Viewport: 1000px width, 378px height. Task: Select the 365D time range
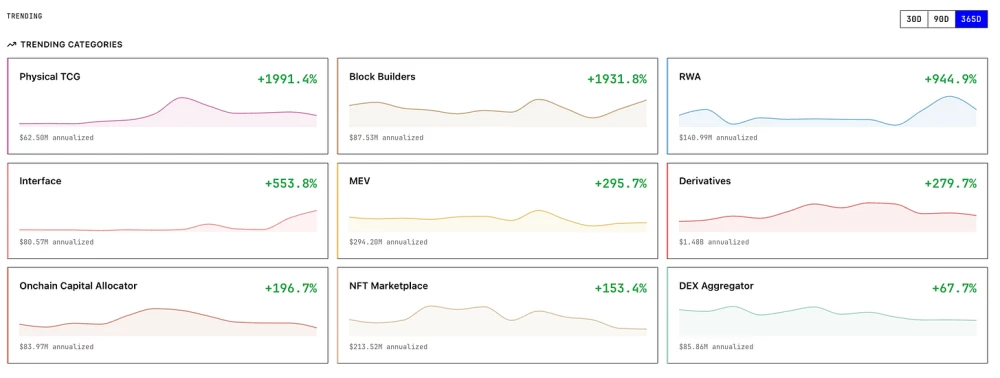pos(971,19)
